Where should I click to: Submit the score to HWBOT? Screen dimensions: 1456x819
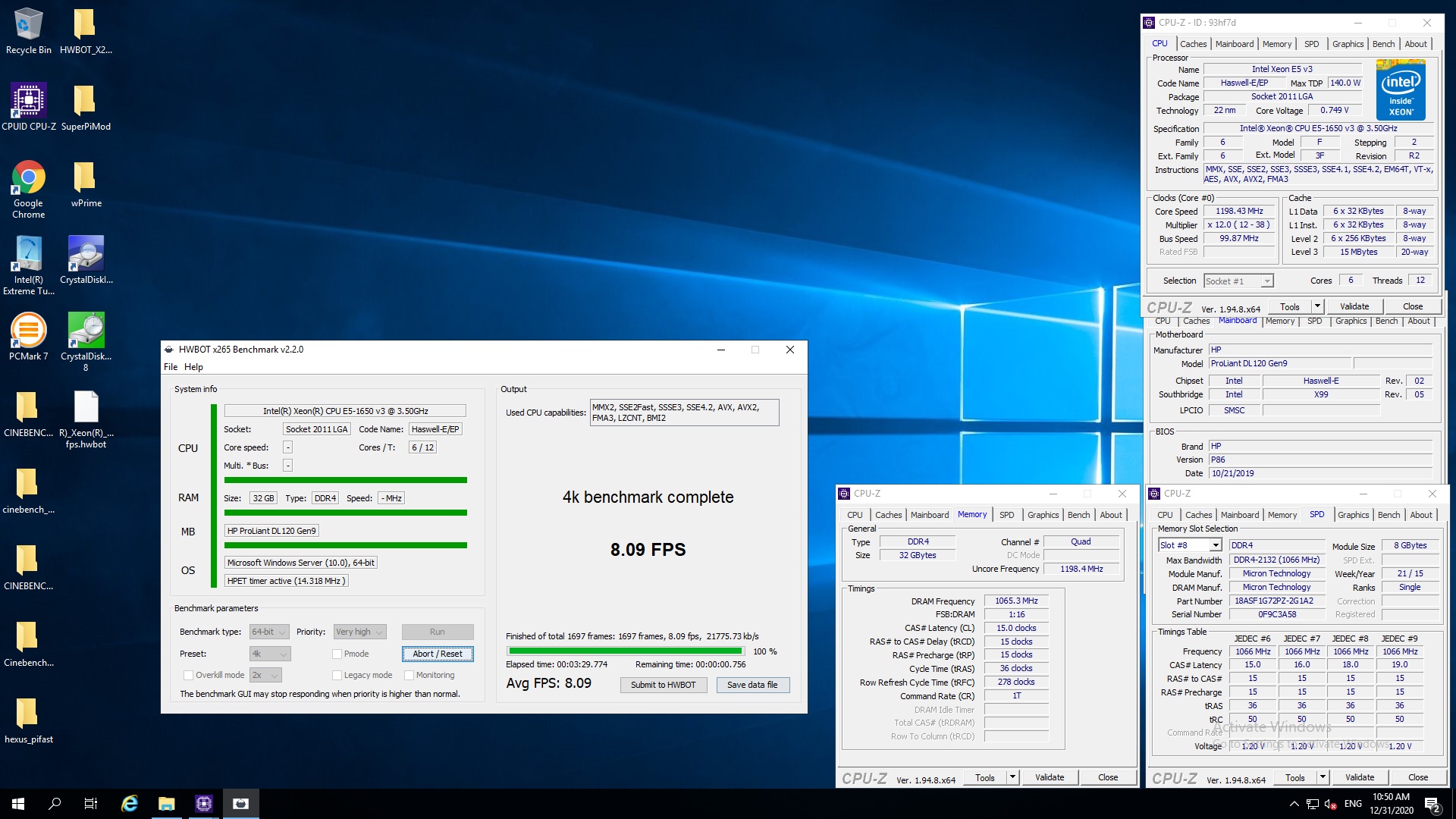664,685
